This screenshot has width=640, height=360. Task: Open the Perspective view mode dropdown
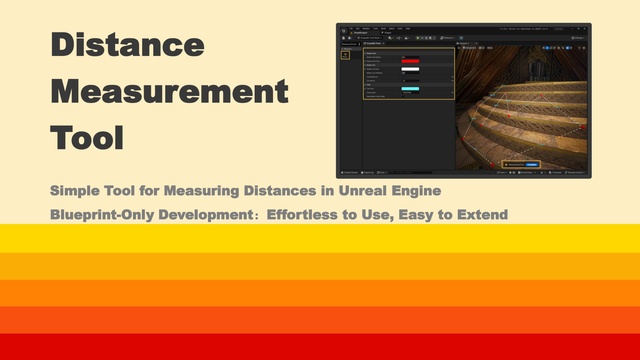[x=470, y=48]
